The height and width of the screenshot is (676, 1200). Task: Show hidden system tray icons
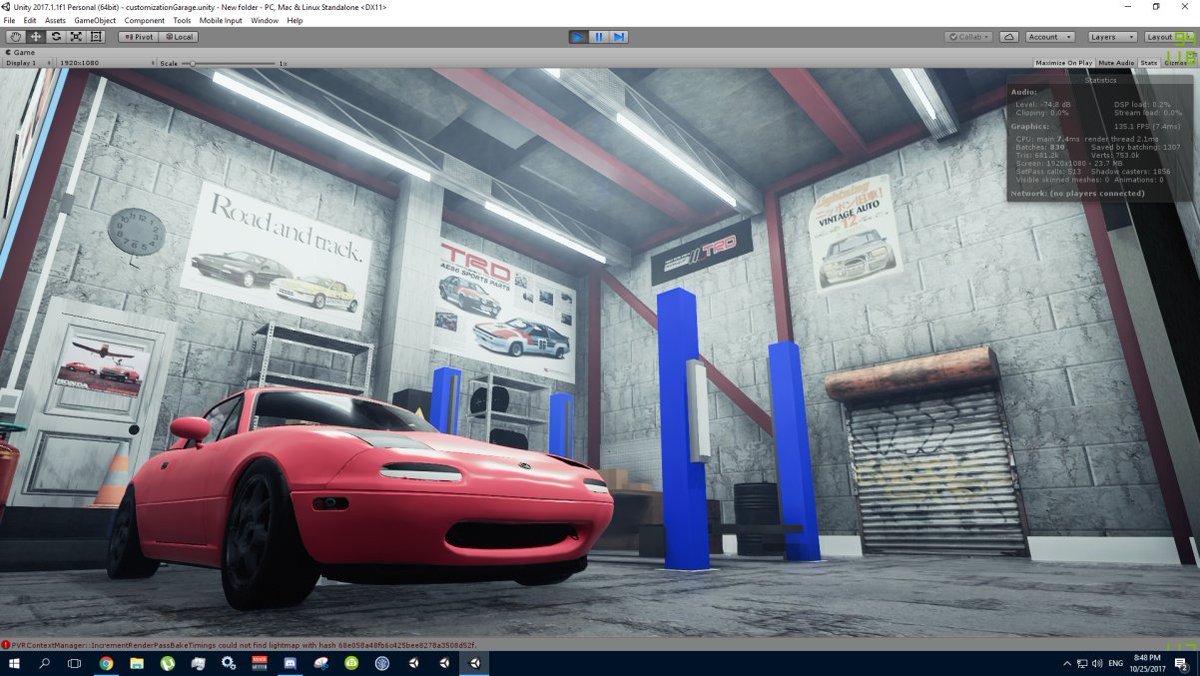[x=1066, y=664]
